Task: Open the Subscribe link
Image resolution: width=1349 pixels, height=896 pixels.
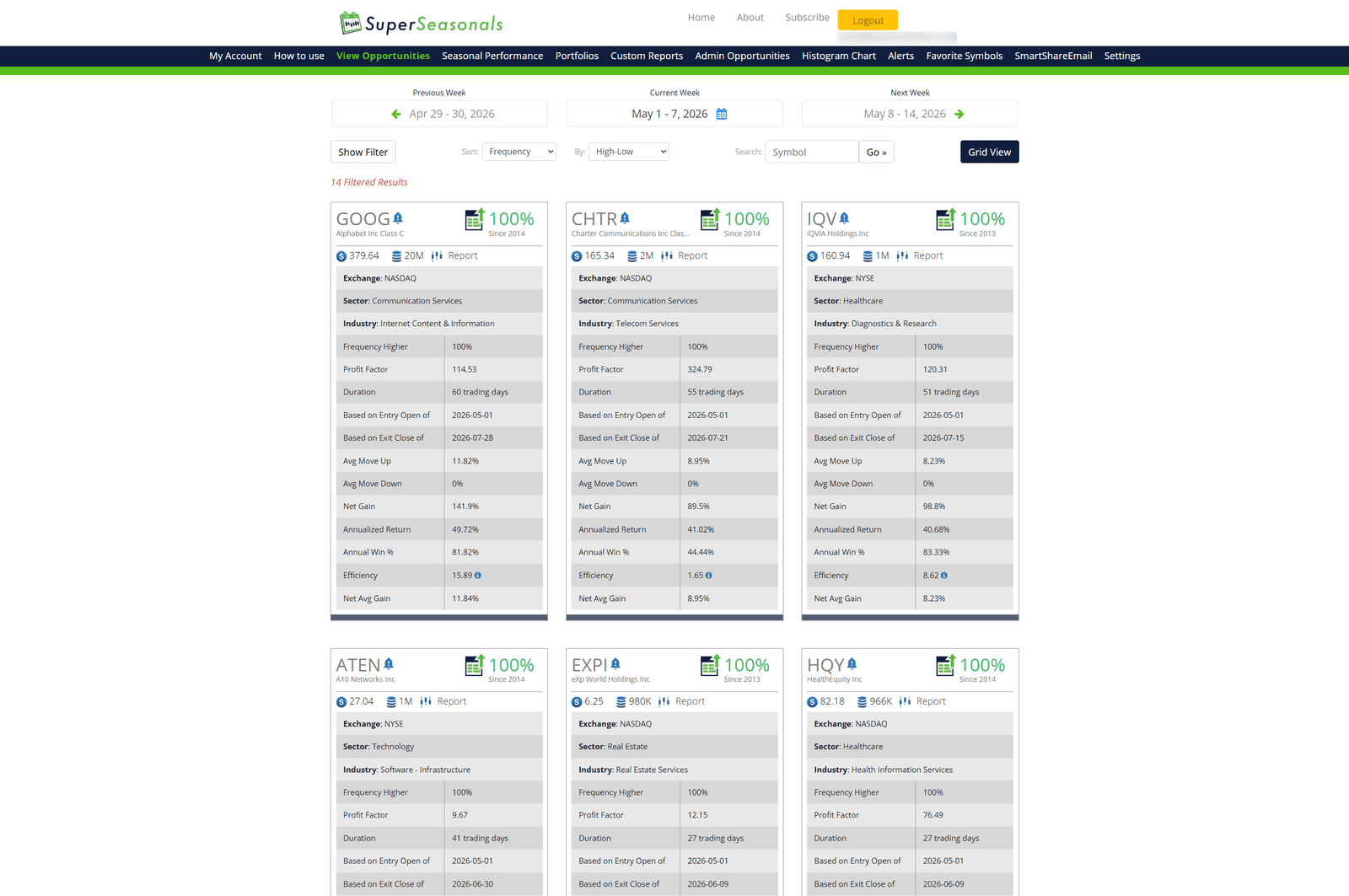Action: (807, 18)
